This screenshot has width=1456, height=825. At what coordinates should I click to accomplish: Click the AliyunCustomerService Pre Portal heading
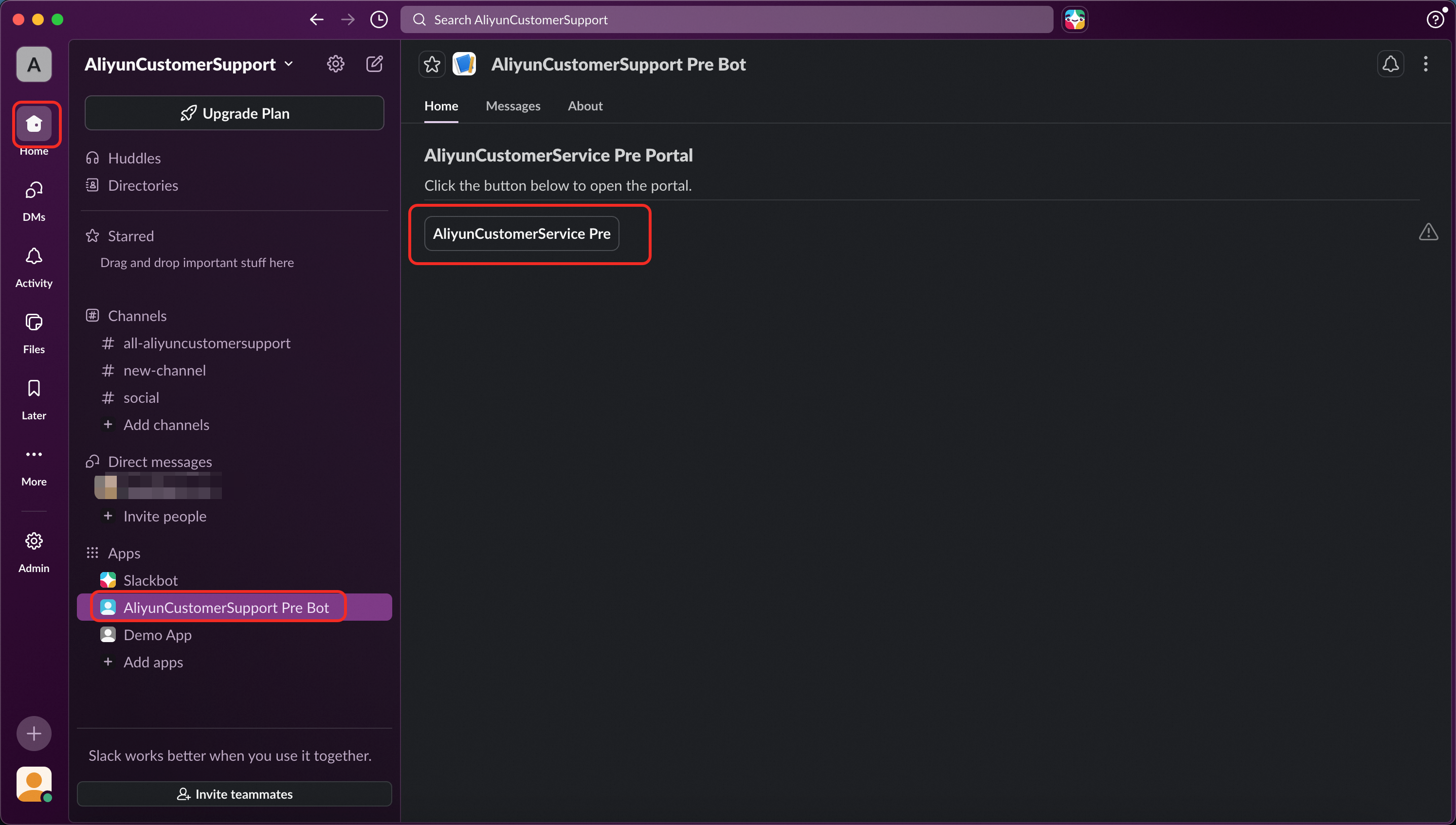[x=558, y=155]
